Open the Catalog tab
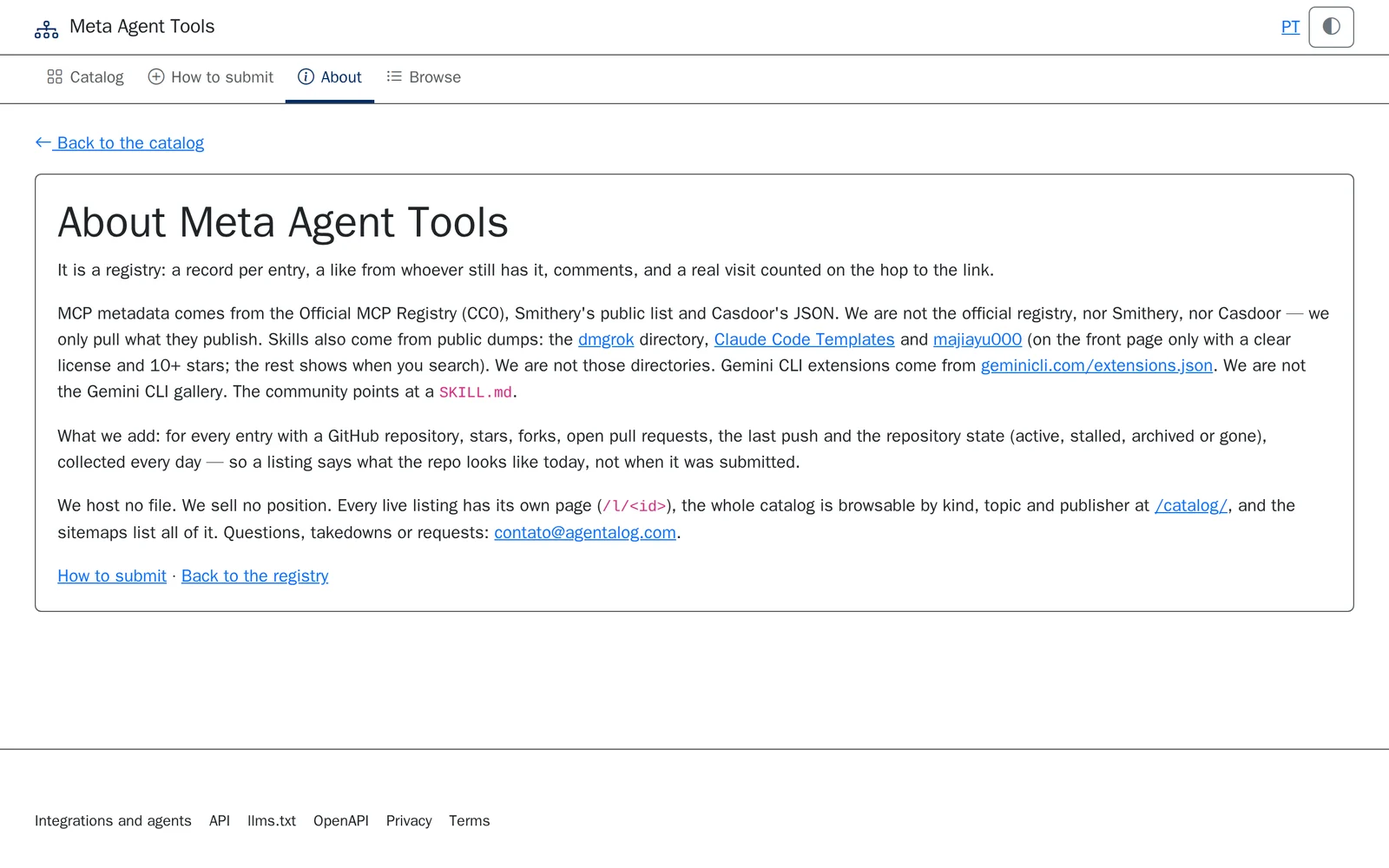Viewport: 1389px width, 868px height. [x=85, y=78]
